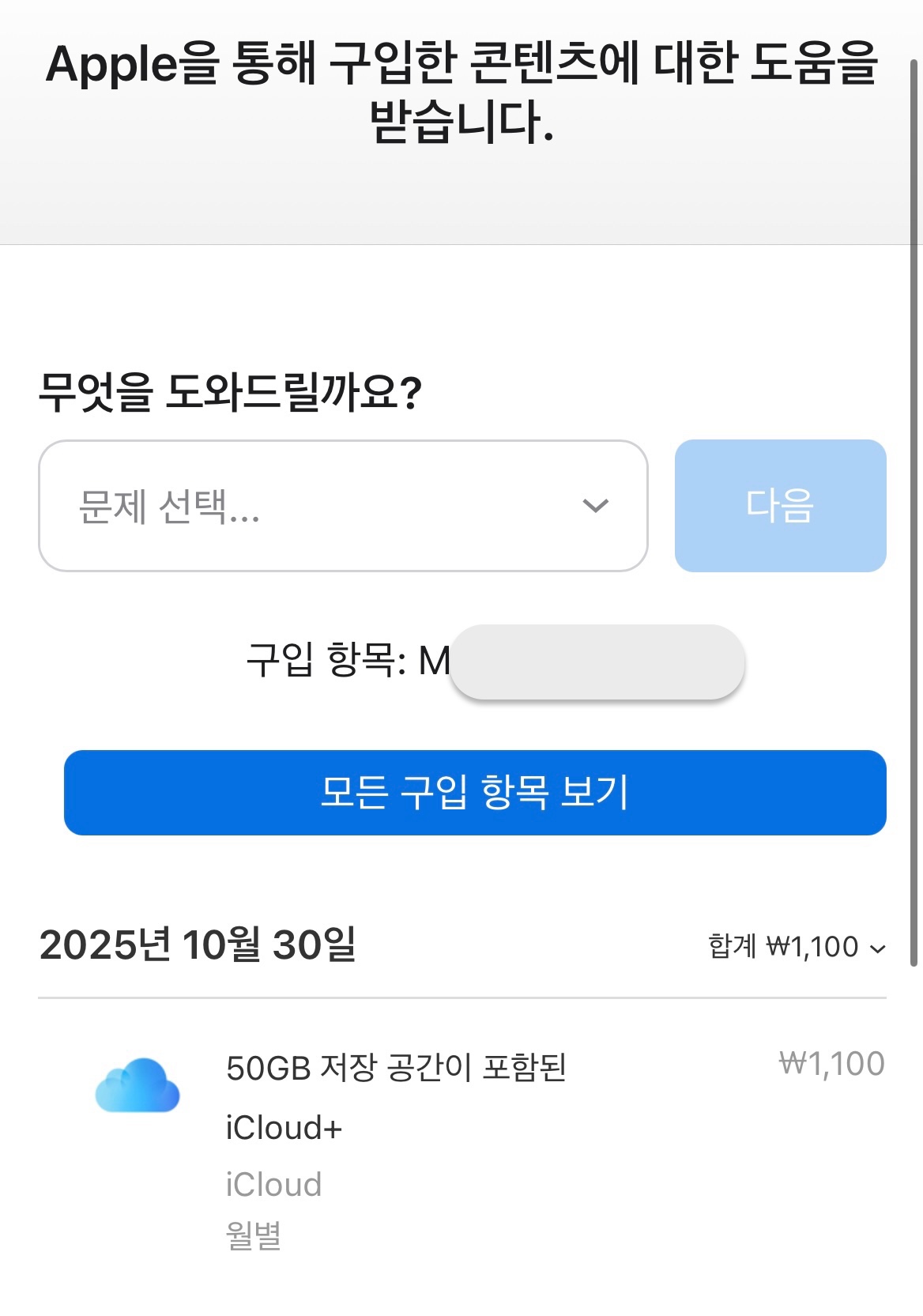This screenshot has height=1316, width=923.
Task: Click the letter M after 구입 항목
Action: 434,661
